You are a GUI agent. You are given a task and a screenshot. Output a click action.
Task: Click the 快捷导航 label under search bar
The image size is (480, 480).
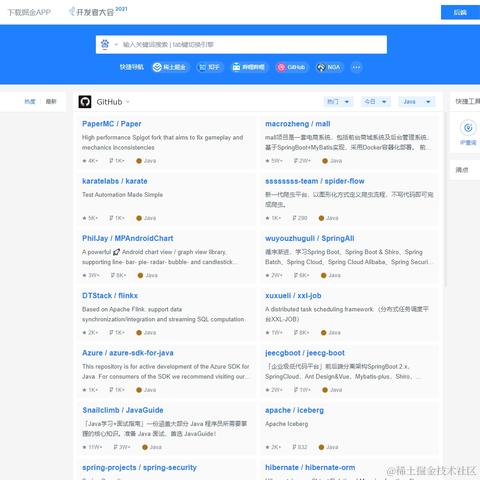click(x=132, y=67)
